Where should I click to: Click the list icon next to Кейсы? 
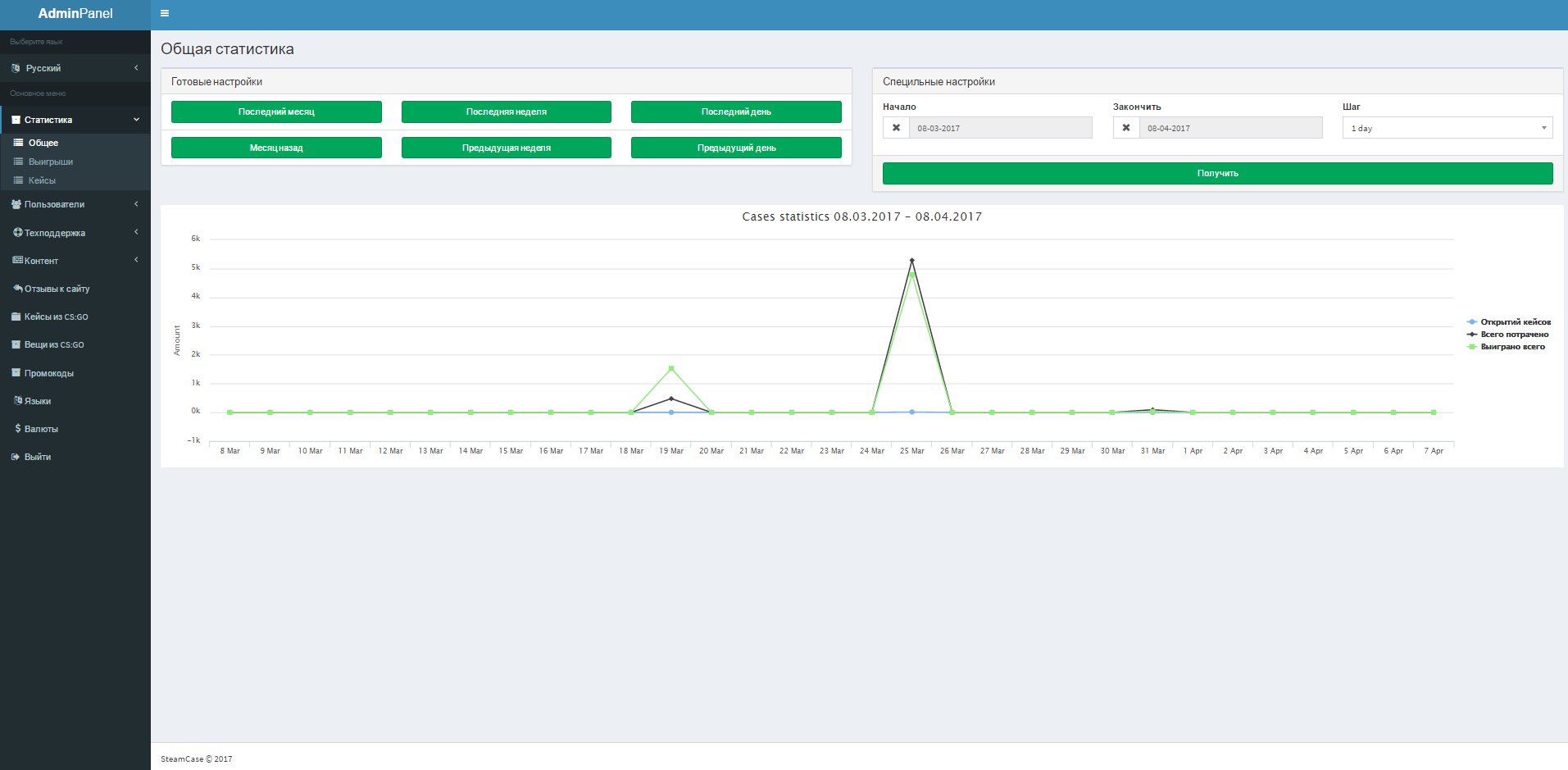pos(18,180)
